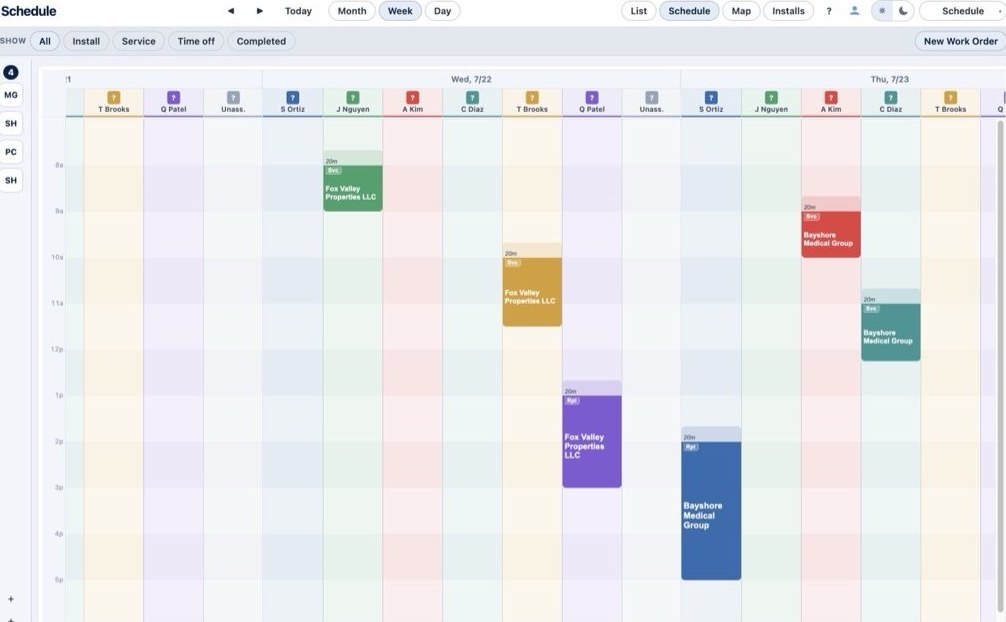Switch to Day view
This screenshot has width=1006, height=622.
point(442,11)
